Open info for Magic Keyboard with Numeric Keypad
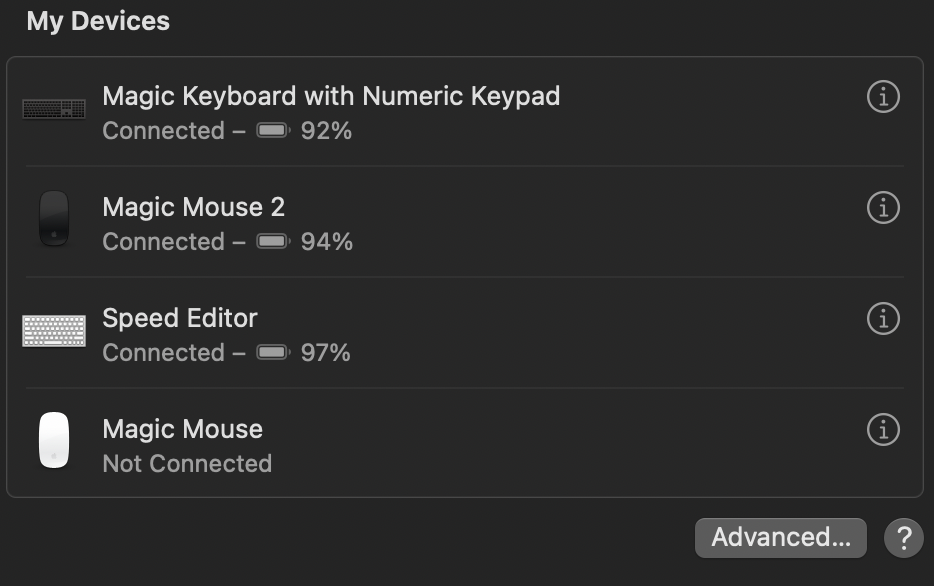Image resolution: width=934 pixels, height=586 pixels. (882, 97)
